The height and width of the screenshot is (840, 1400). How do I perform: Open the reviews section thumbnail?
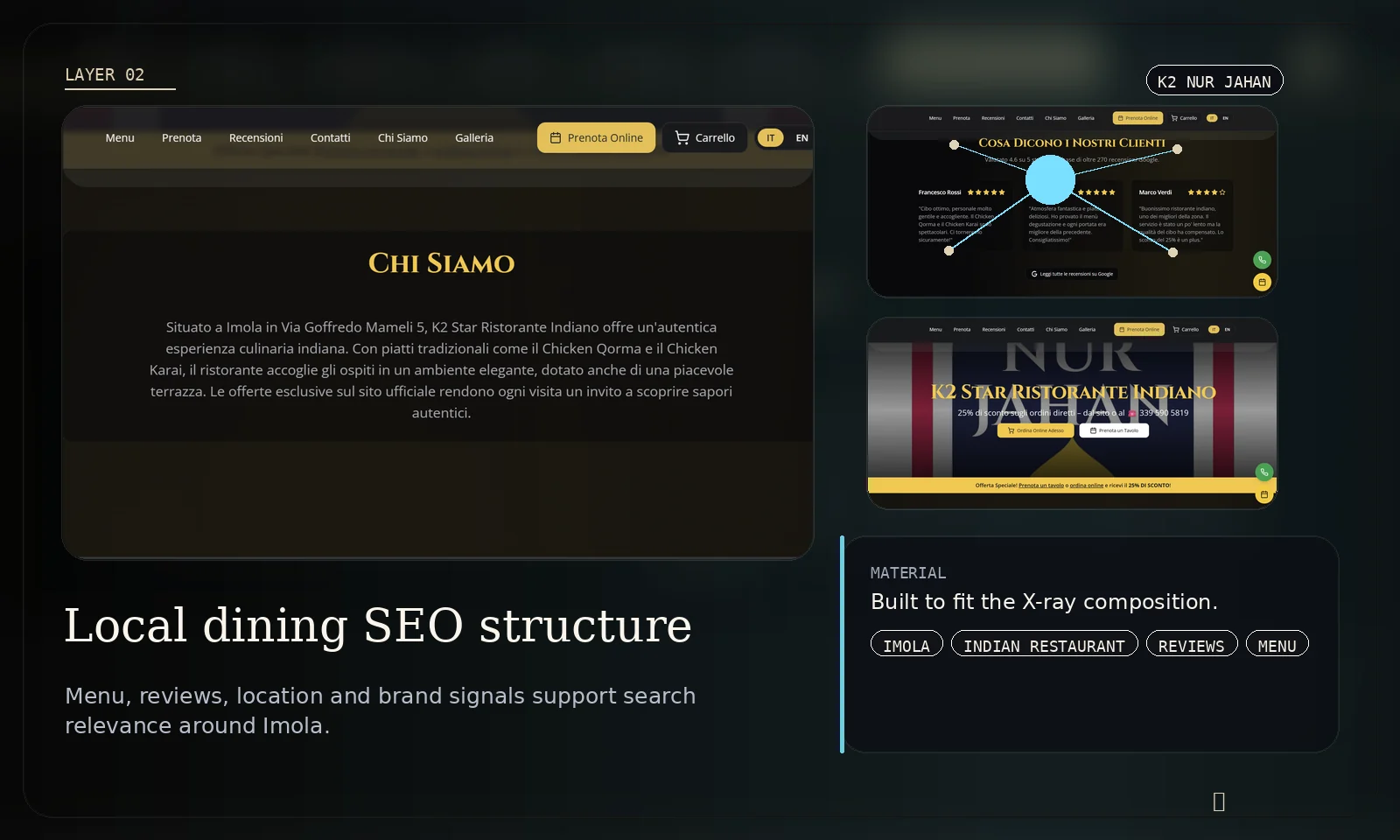(1072, 201)
